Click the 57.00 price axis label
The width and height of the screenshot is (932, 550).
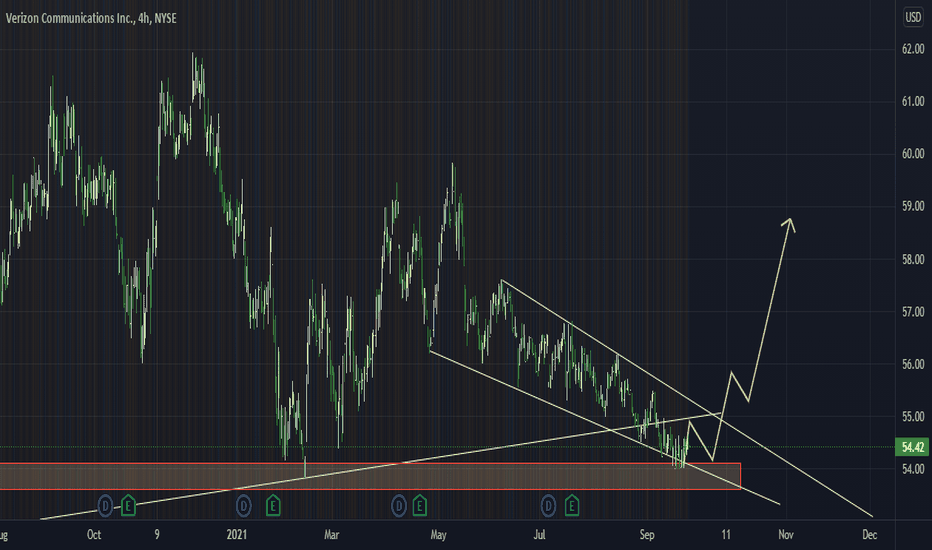click(913, 312)
